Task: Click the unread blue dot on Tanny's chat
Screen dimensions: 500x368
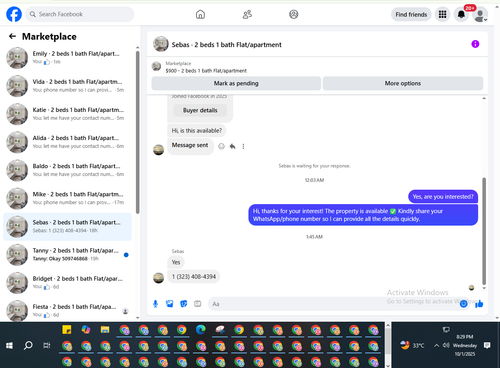Action: click(126, 255)
